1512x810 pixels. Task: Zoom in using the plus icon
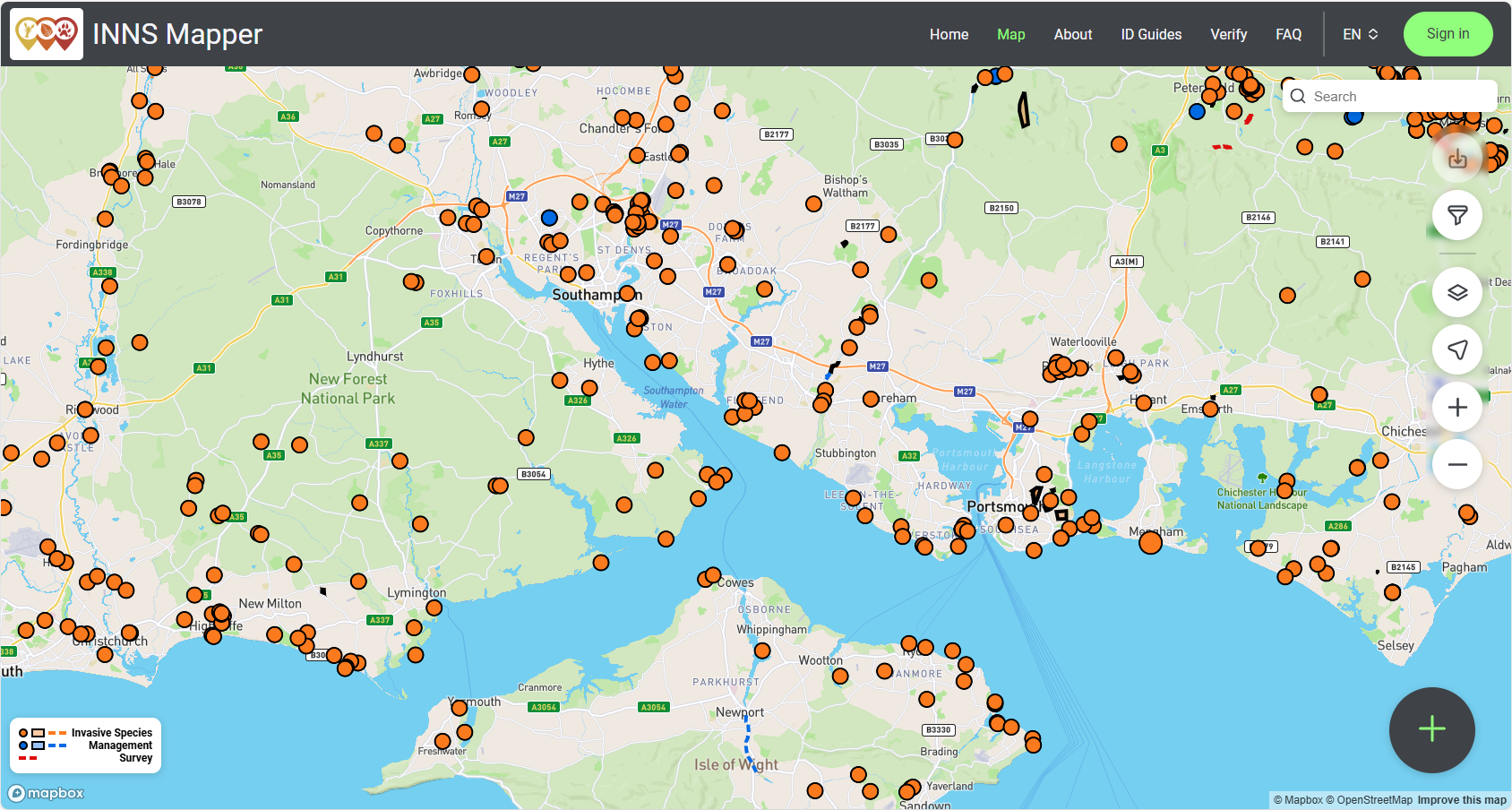(x=1457, y=407)
